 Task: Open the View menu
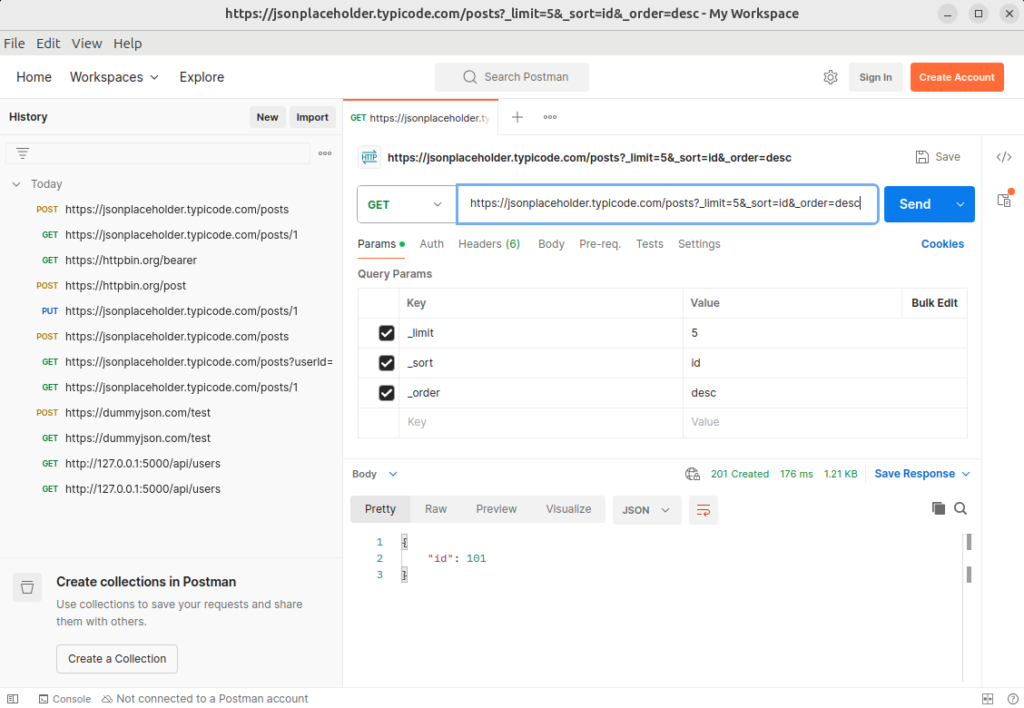point(87,44)
